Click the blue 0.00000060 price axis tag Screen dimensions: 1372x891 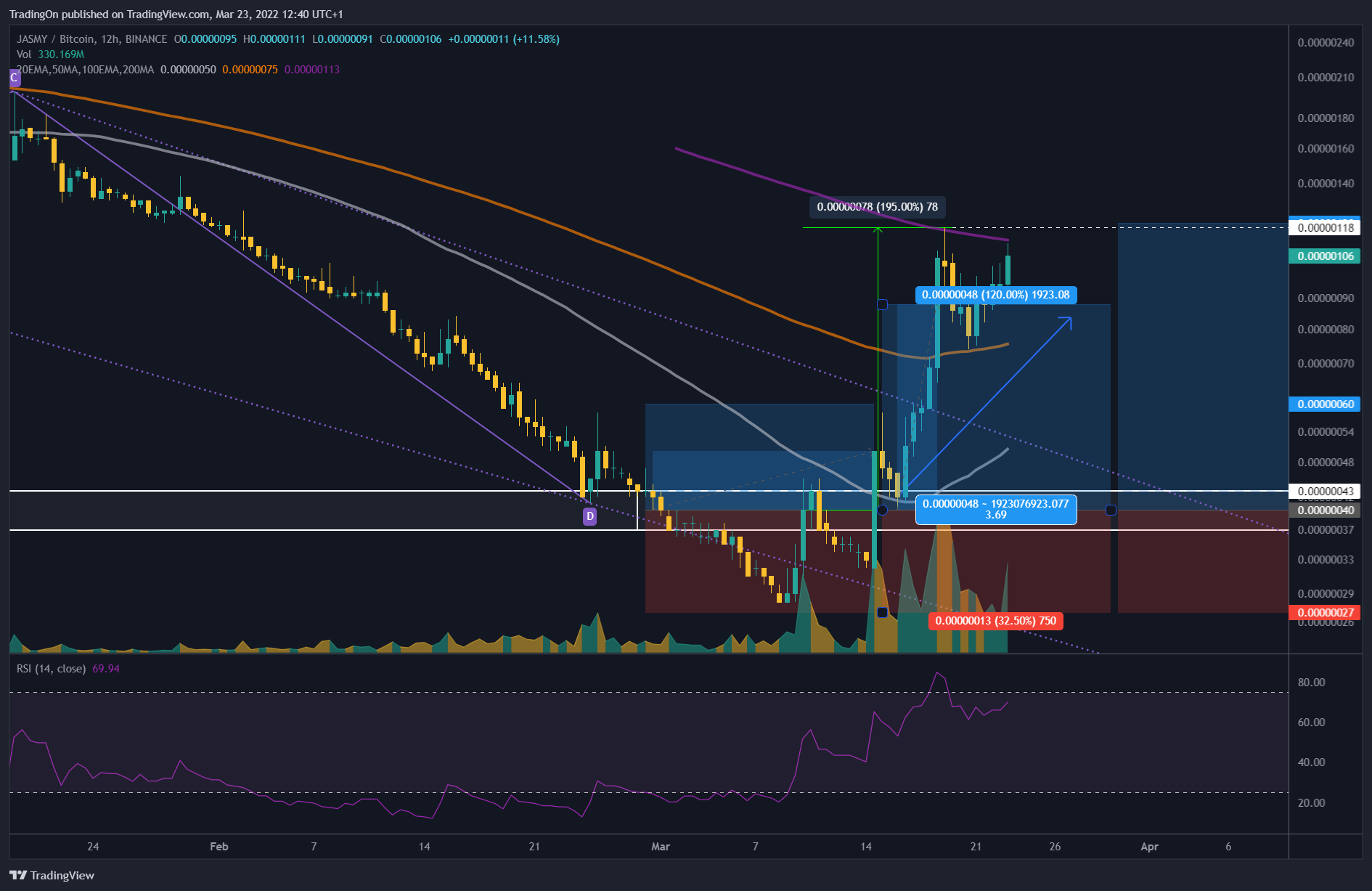click(1326, 404)
